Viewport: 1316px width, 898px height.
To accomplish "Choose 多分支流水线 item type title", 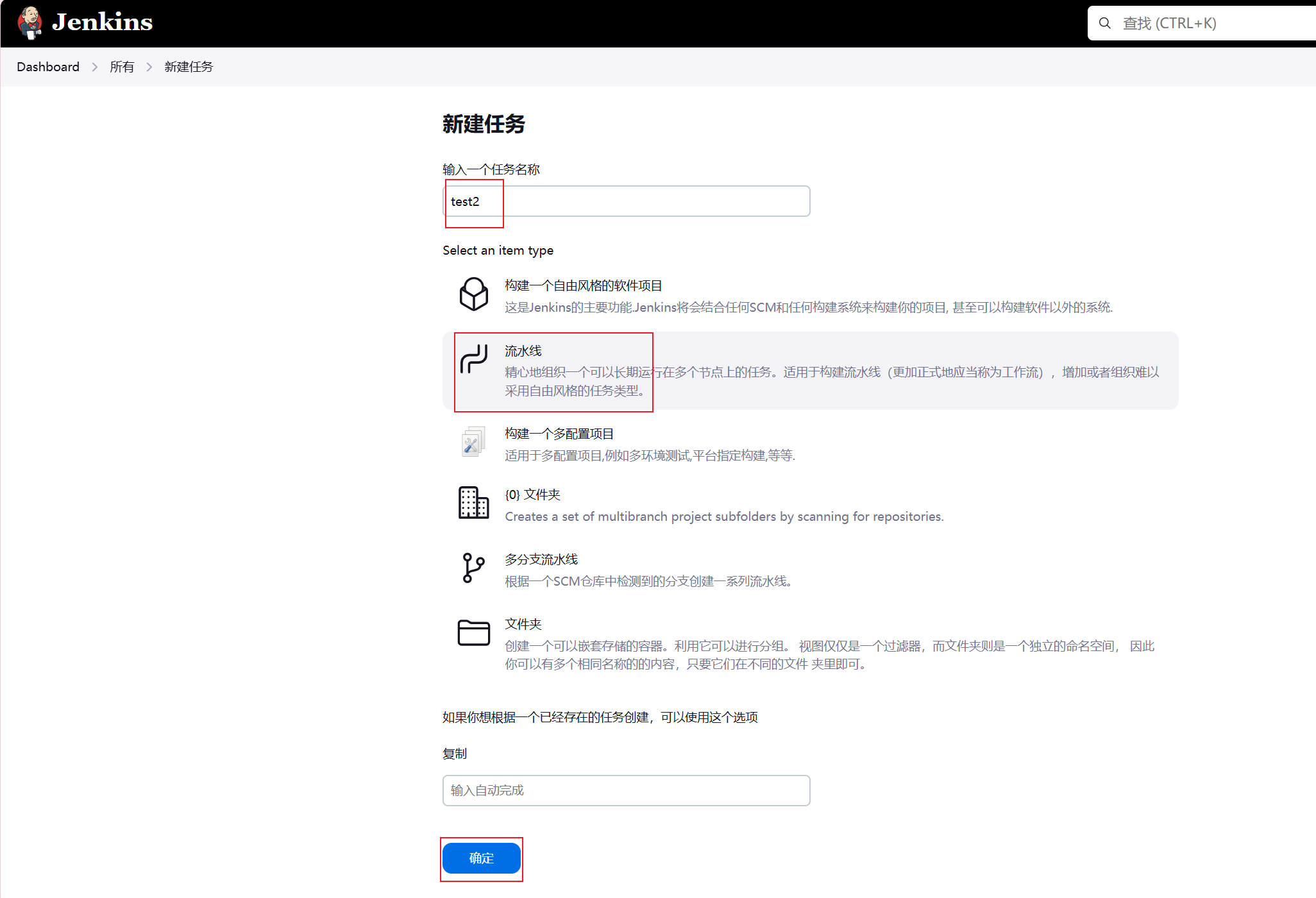I will tap(541, 559).
